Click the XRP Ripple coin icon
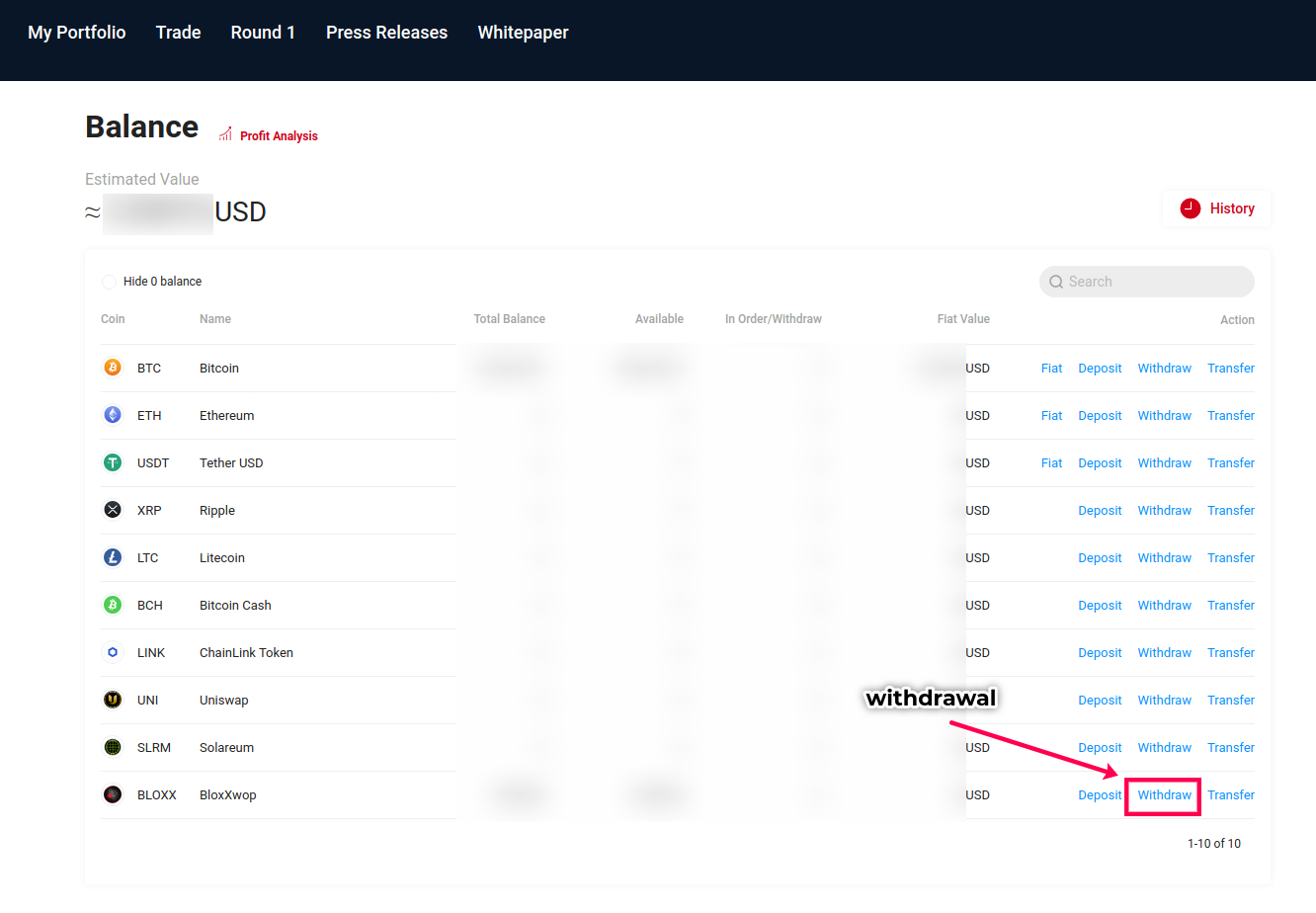This screenshot has width=1316, height=913. pos(113,510)
